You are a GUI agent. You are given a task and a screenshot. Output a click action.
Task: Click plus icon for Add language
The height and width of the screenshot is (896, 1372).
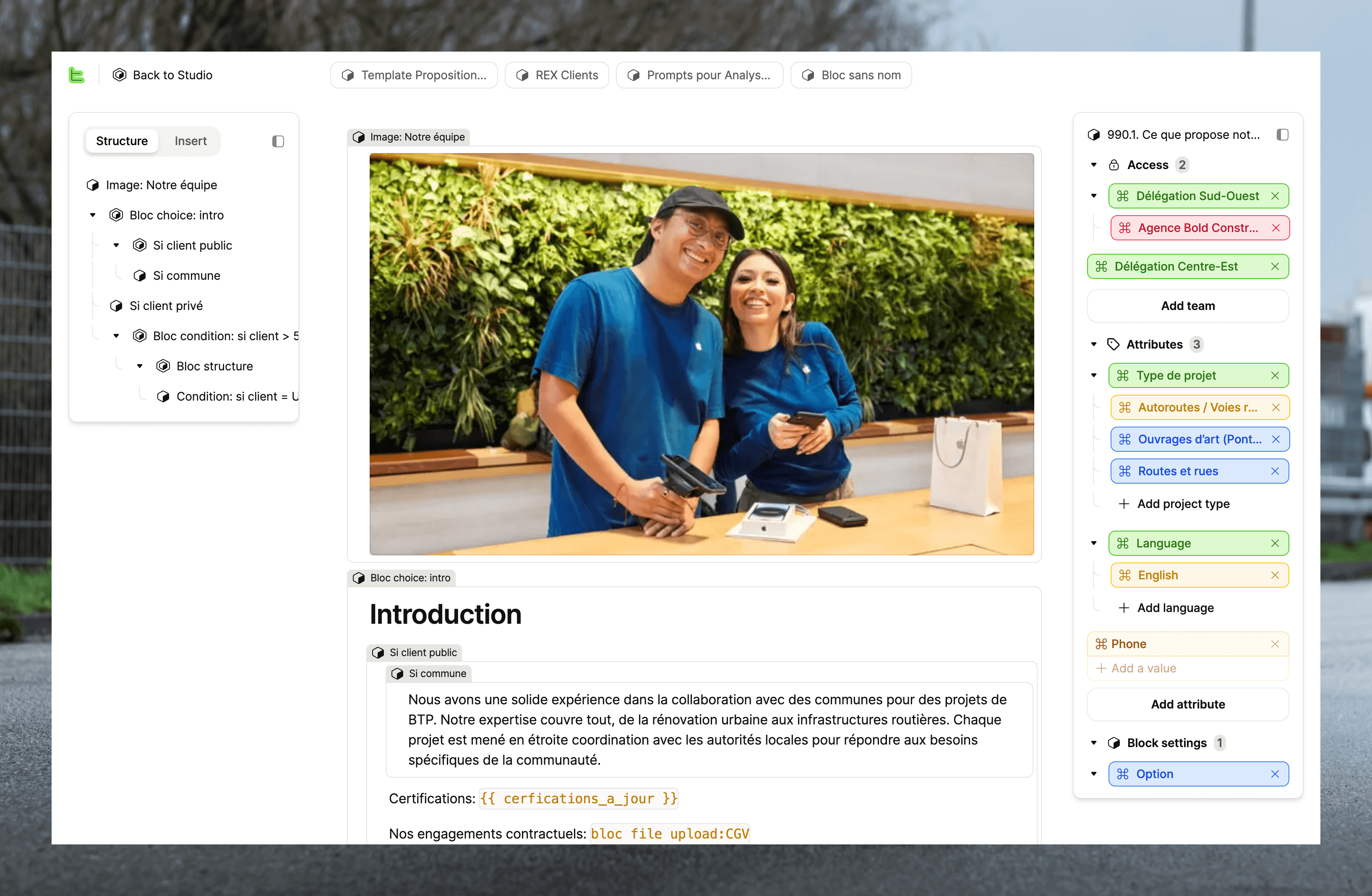tap(1124, 608)
